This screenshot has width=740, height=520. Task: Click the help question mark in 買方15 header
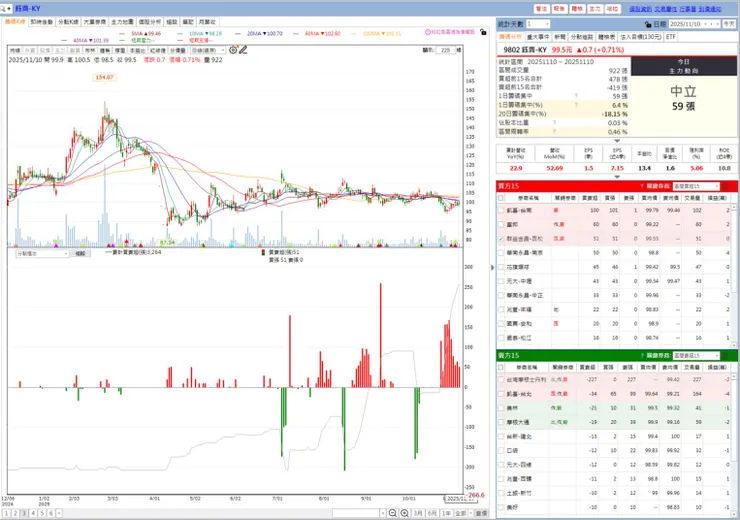coord(642,186)
